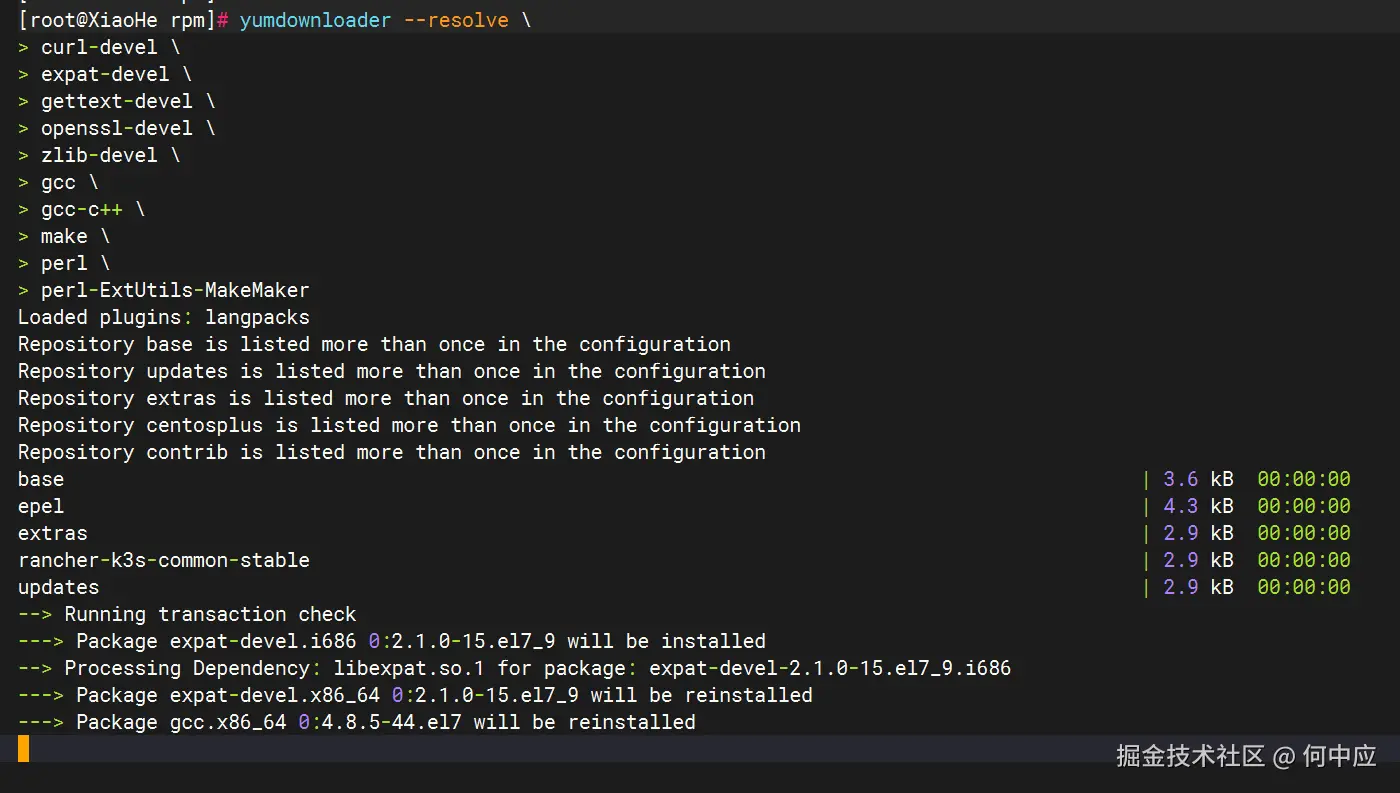This screenshot has height=793, width=1400.
Task: Click the 'Loaded plugins: langpacks' line
Action: coord(164,317)
